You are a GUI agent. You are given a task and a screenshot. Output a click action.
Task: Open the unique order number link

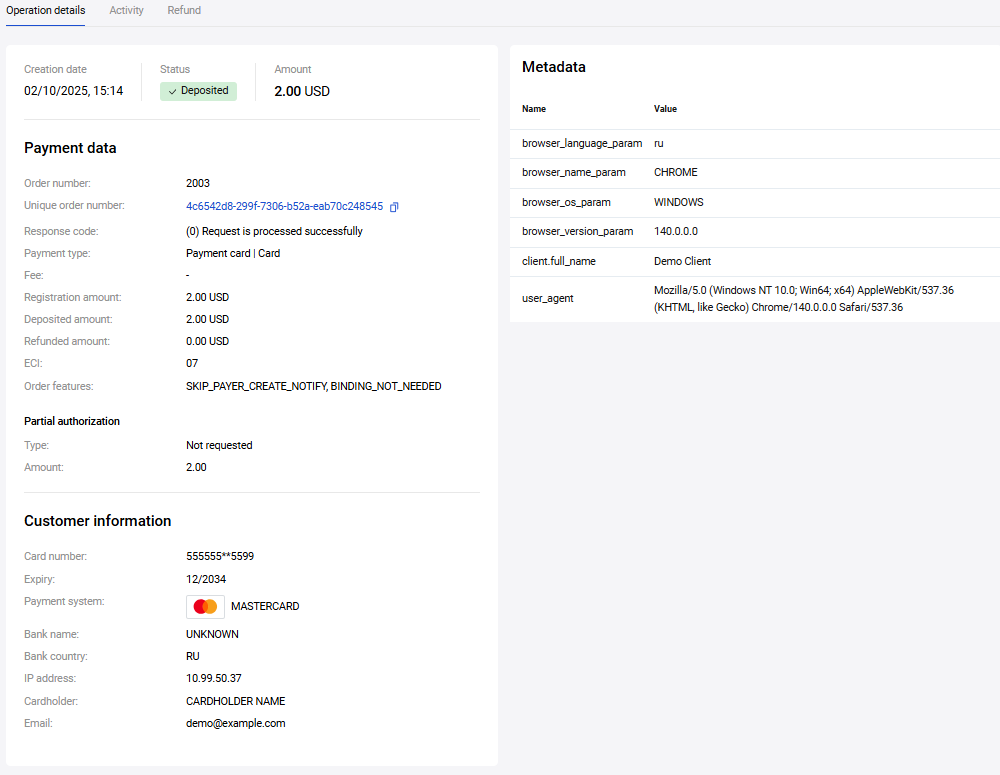(284, 206)
